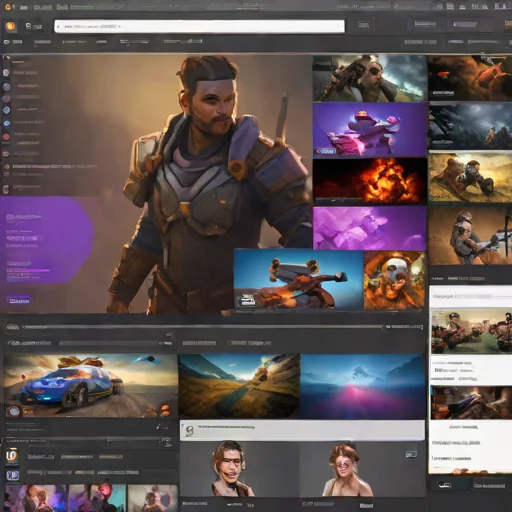Screen dimensions: 512x512
Task: Open the armored rider in desert thumbnail
Action: click(x=470, y=177)
